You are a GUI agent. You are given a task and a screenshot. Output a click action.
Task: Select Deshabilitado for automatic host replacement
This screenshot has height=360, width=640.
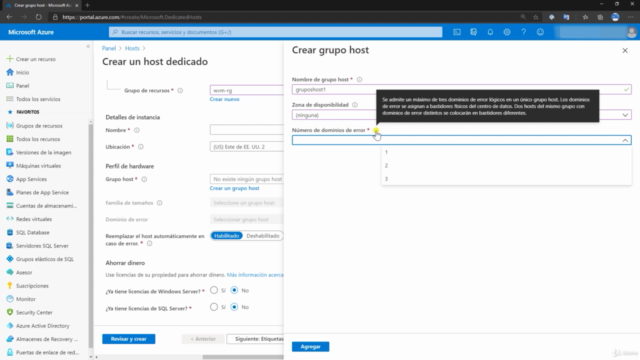(262, 236)
